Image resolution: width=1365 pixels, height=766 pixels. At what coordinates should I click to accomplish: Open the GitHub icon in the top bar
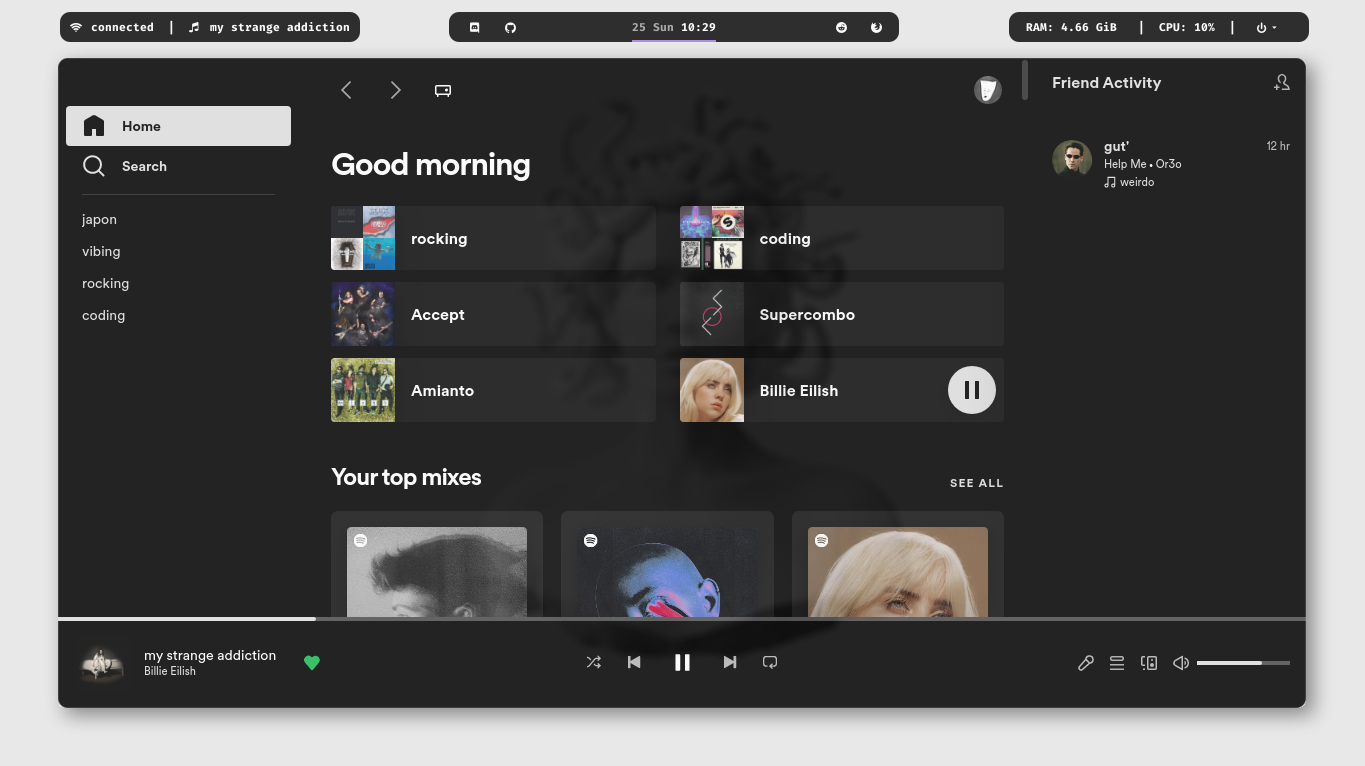coord(510,27)
